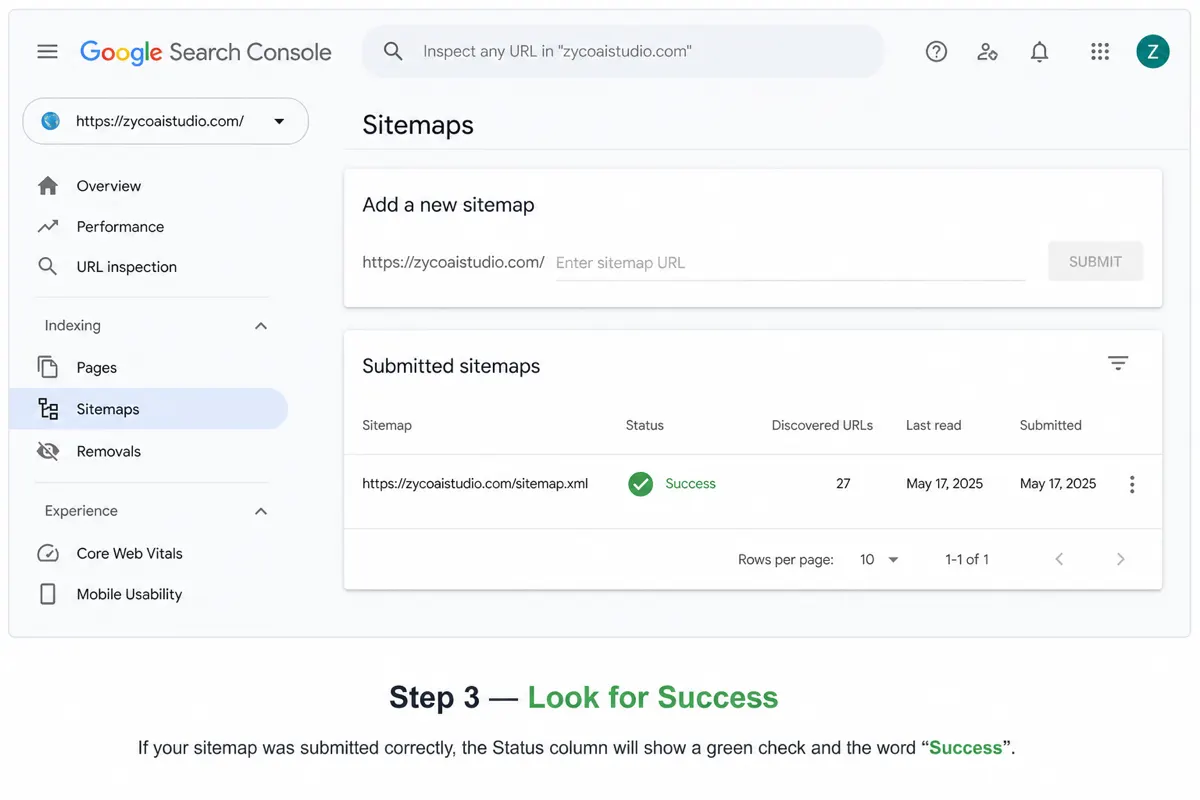Click the Google Search Console logo
Image resolution: width=1200 pixels, height=800 pixels.
(x=206, y=52)
